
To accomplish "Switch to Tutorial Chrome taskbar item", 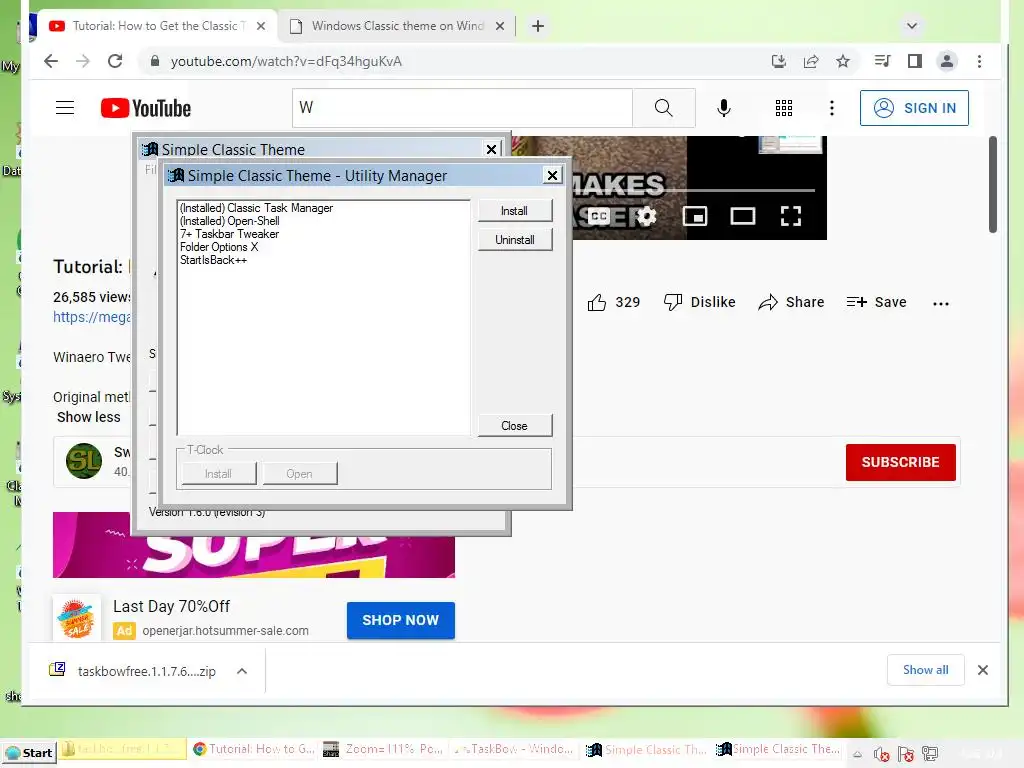I will coord(254,749).
